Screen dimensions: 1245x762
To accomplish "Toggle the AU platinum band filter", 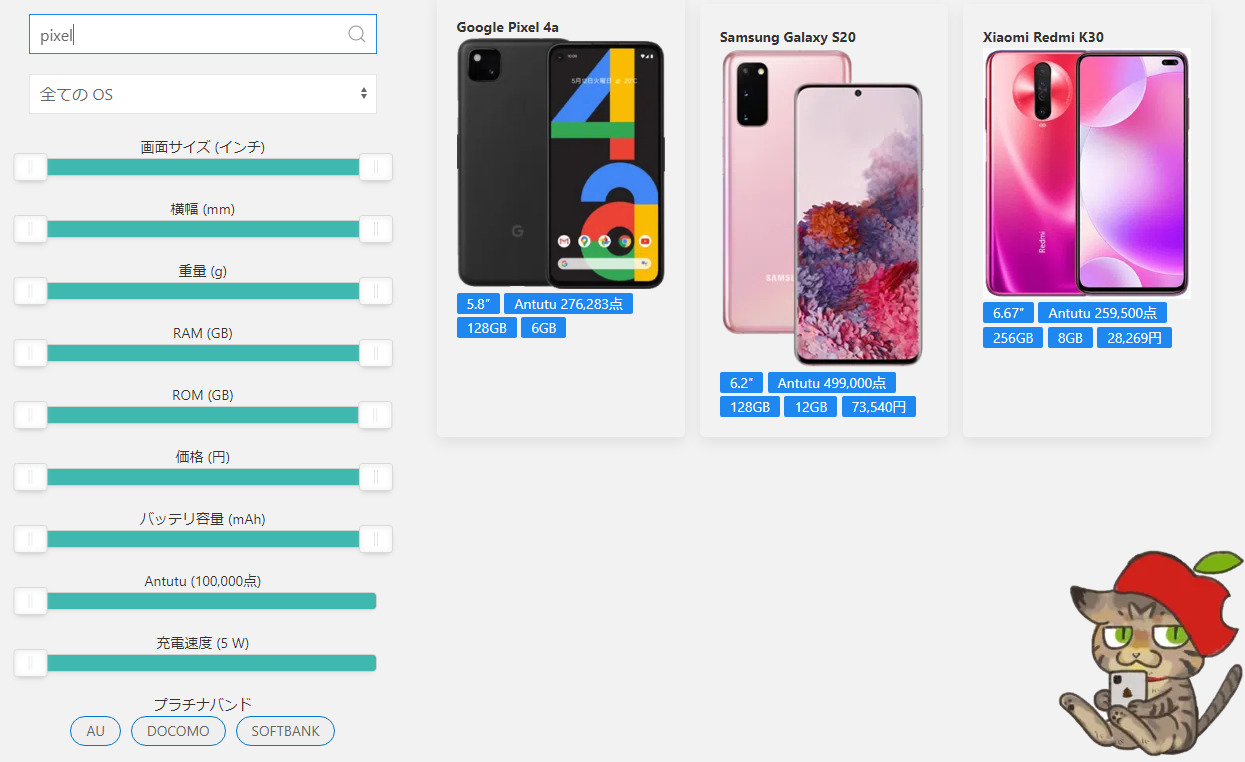I will tap(95, 731).
